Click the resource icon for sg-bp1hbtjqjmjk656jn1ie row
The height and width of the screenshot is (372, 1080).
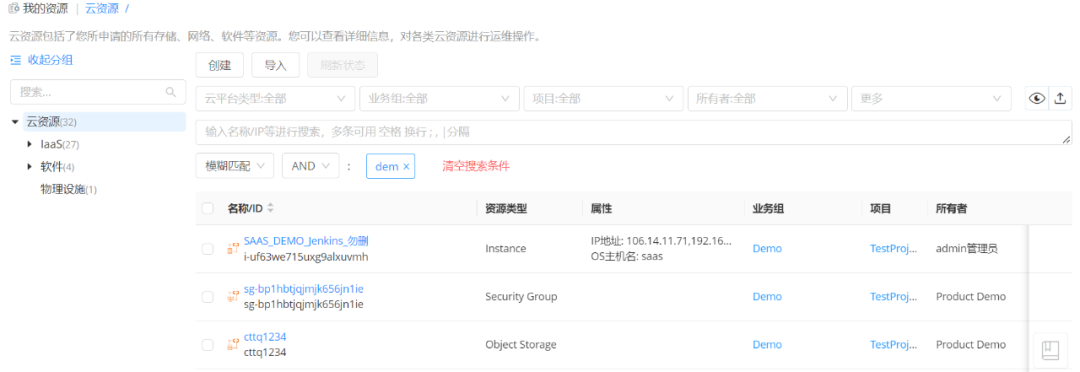[x=233, y=297]
